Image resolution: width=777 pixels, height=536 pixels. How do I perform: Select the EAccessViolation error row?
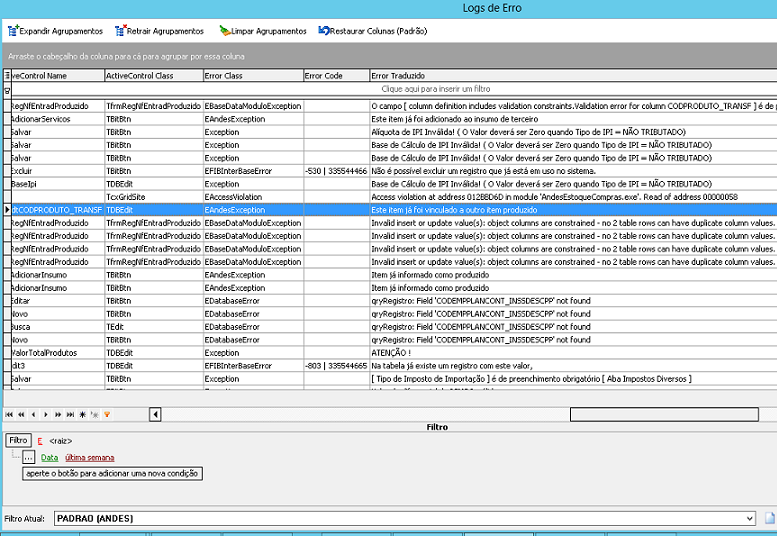394,197
